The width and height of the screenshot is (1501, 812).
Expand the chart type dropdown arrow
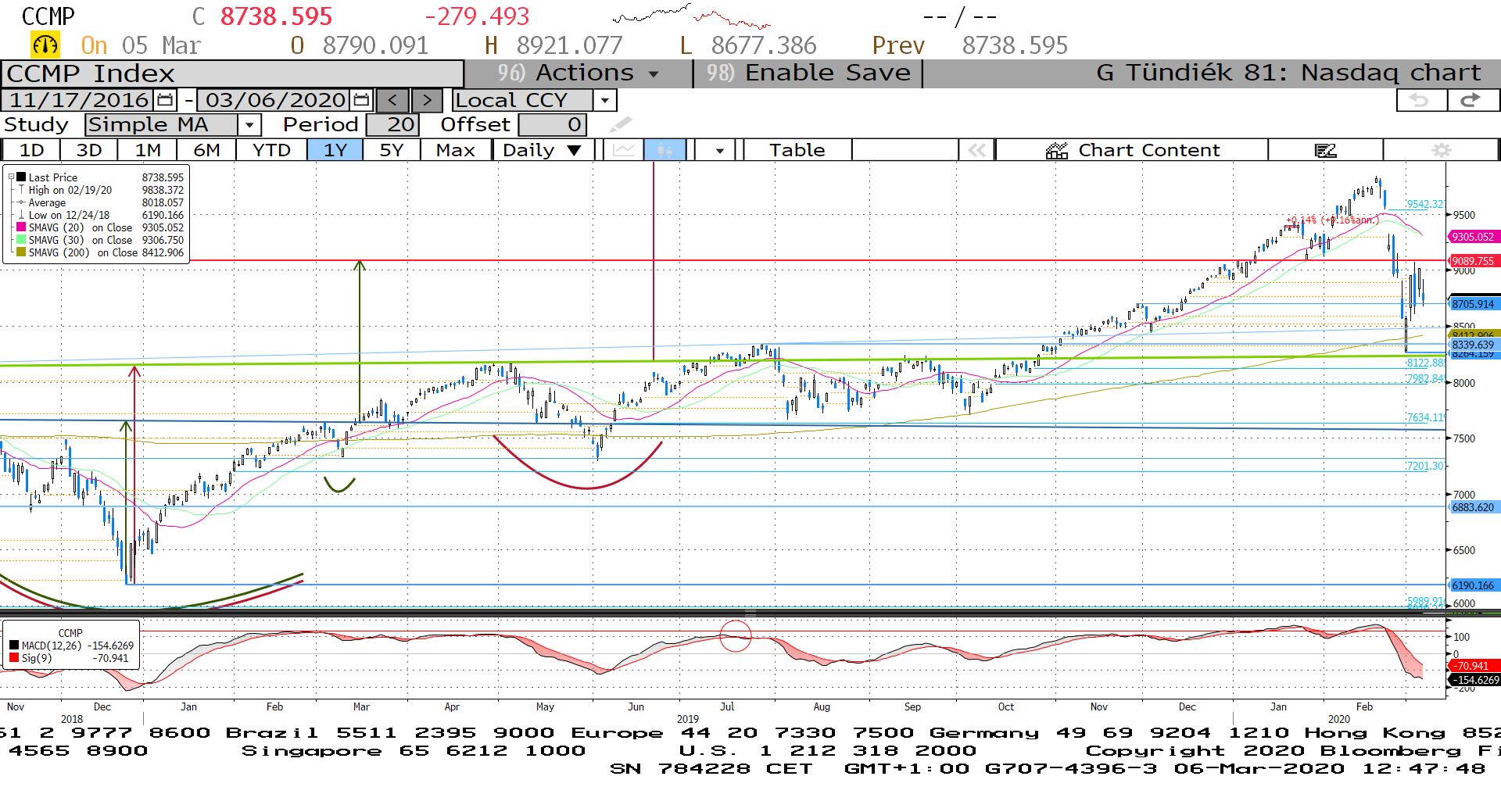pyautogui.click(x=719, y=150)
